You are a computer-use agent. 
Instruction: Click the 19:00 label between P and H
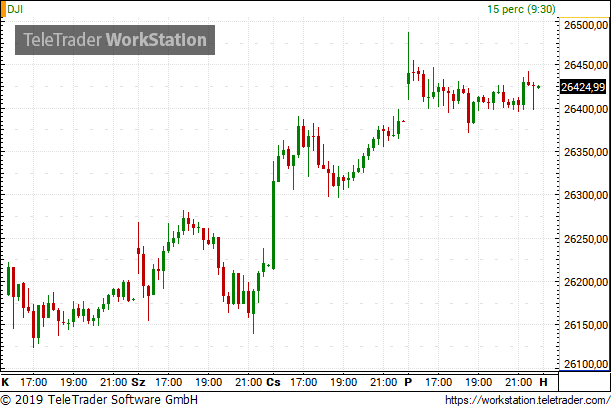tap(479, 382)
